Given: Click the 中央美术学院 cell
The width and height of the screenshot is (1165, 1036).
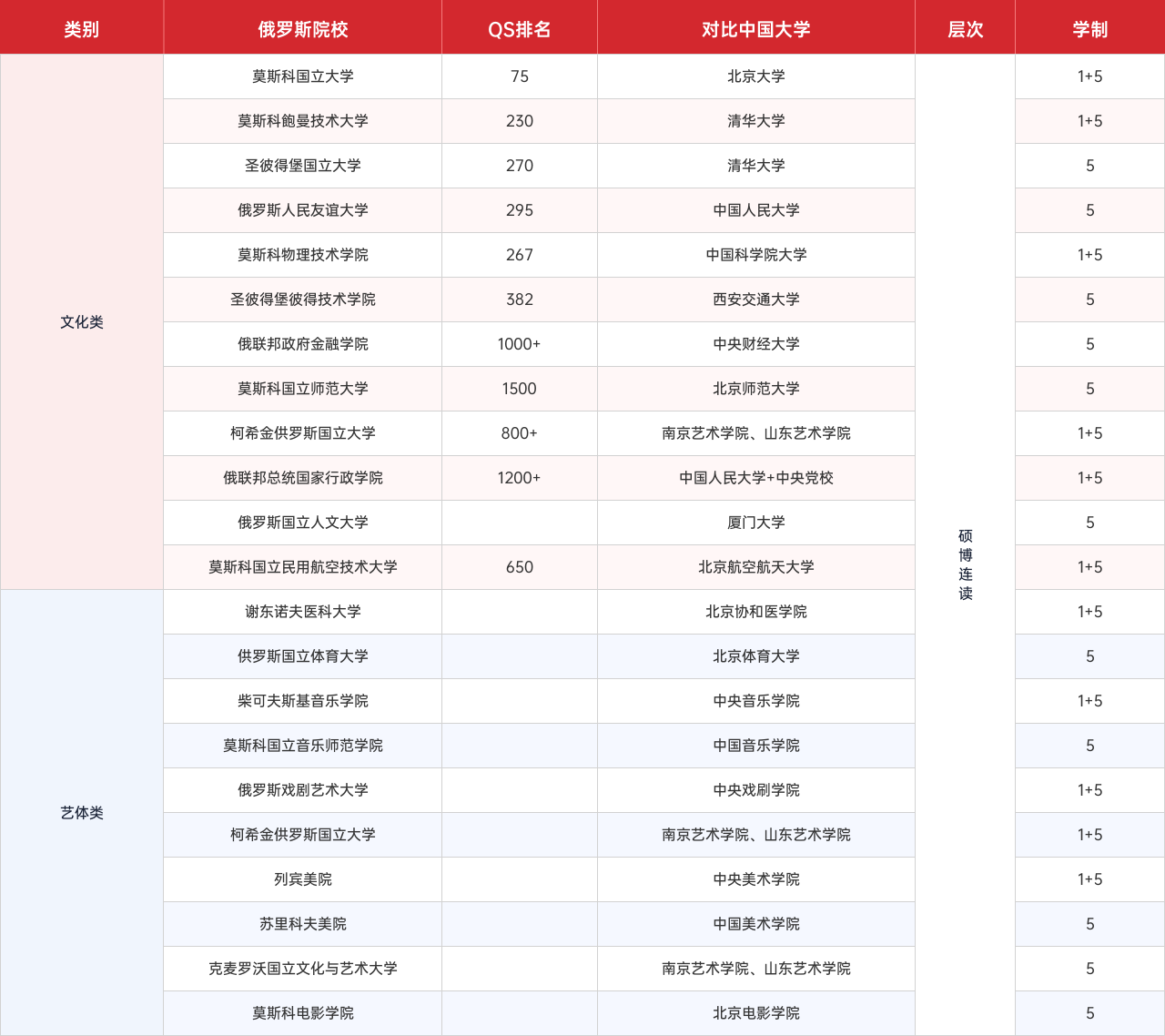Looking at the screenshot, I should click(756, 879).
